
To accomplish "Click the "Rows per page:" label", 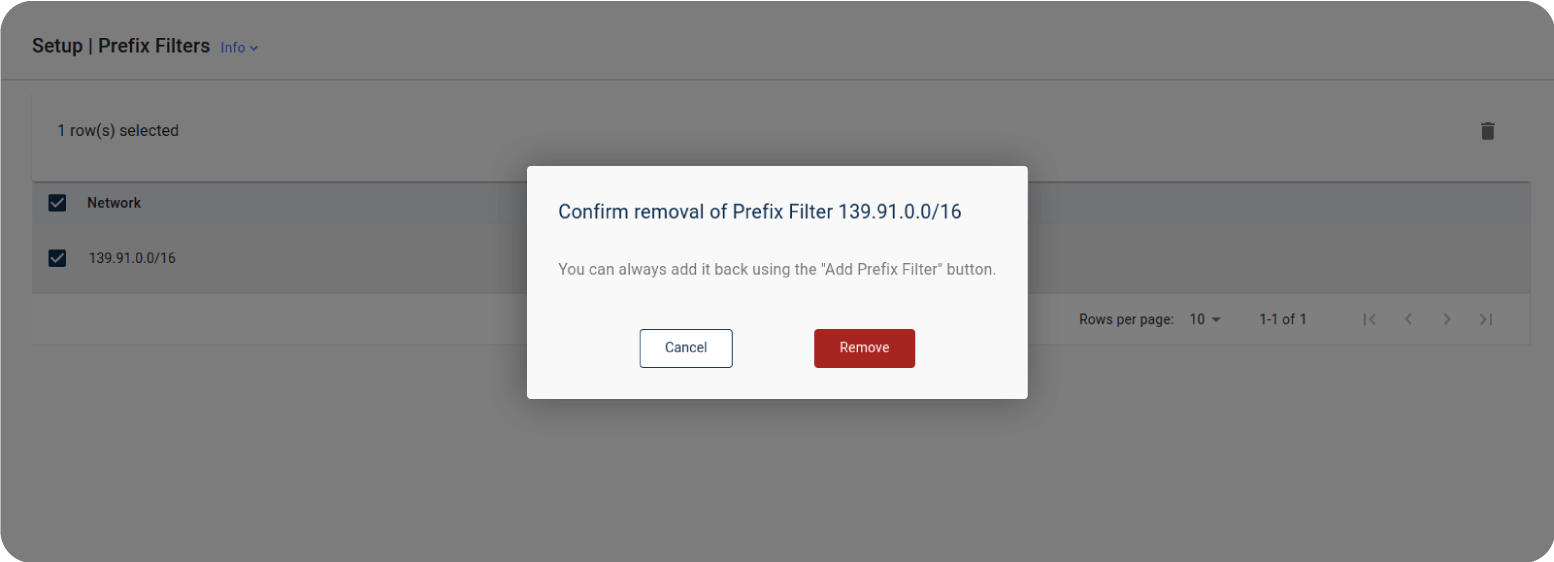I will coord(1126,319).
